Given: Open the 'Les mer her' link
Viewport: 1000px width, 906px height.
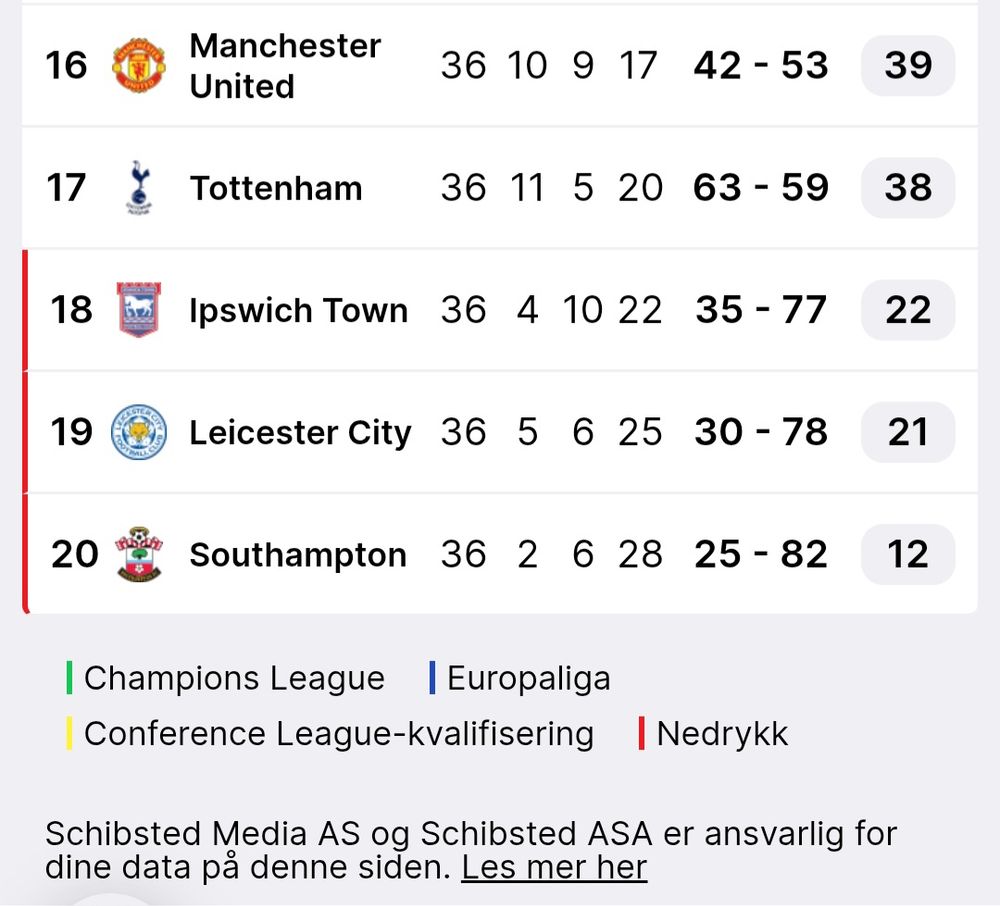Looking at the screenshot, I should (x=554, y=867).
